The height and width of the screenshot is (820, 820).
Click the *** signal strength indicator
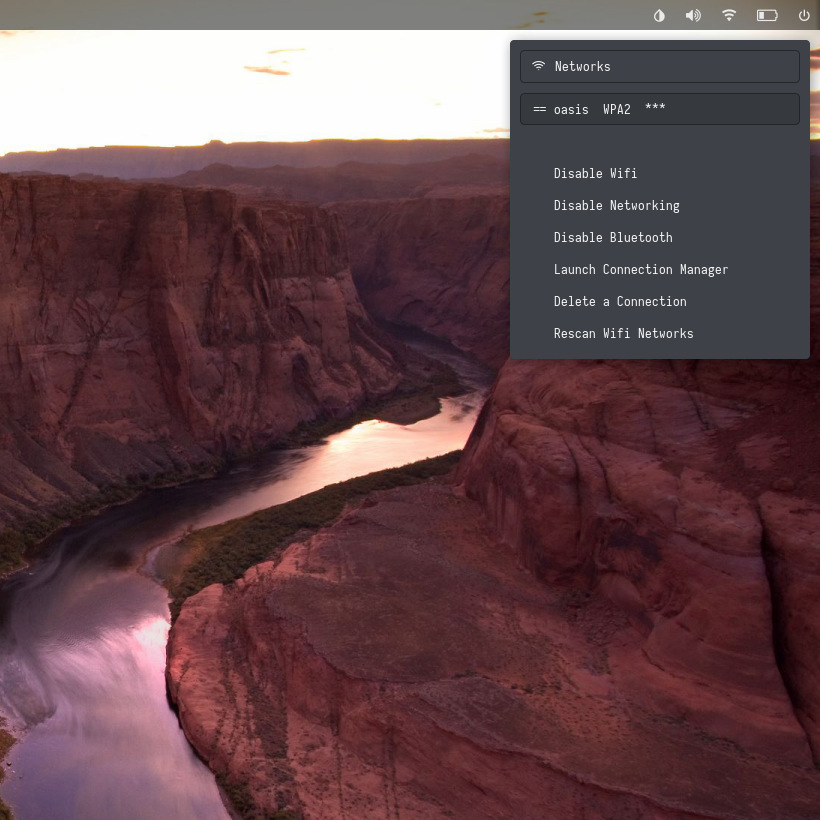pos(655,109)
